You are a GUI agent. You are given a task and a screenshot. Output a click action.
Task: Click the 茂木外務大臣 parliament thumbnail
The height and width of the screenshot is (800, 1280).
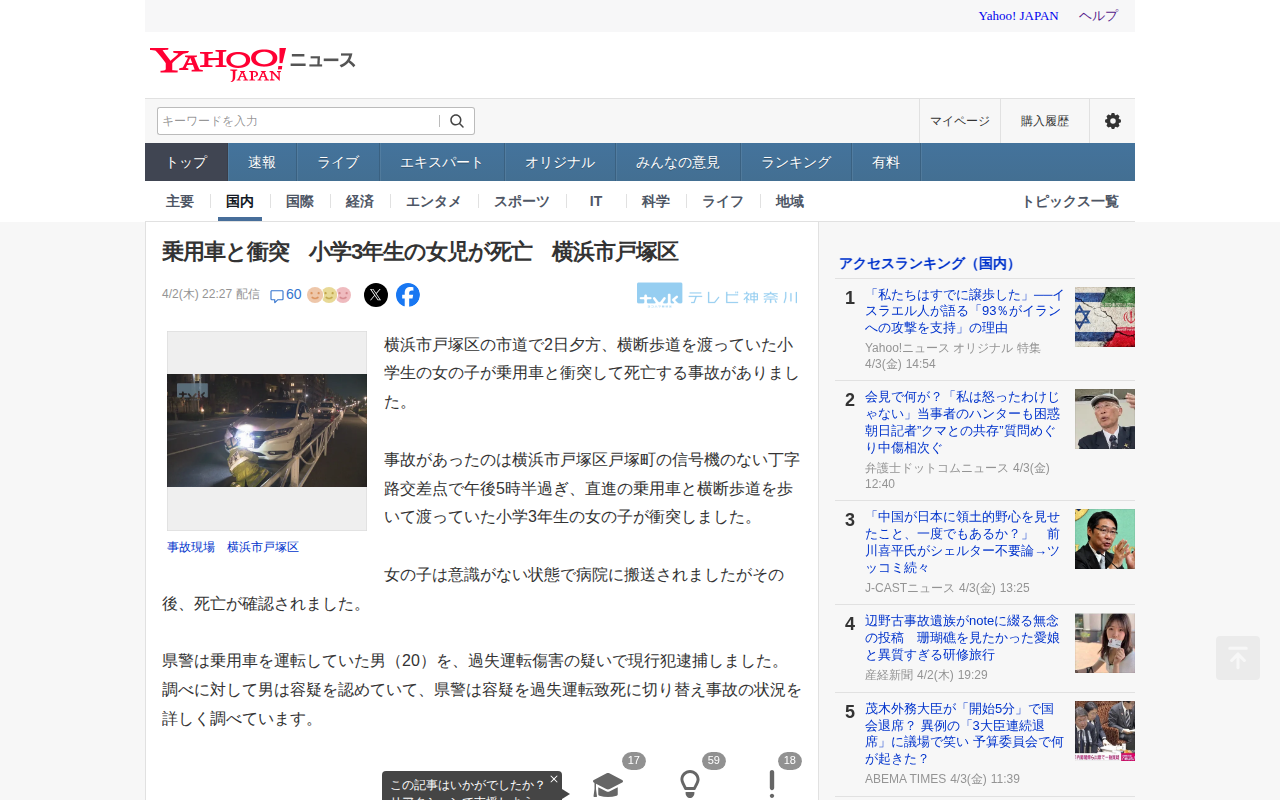(1105, 731)
